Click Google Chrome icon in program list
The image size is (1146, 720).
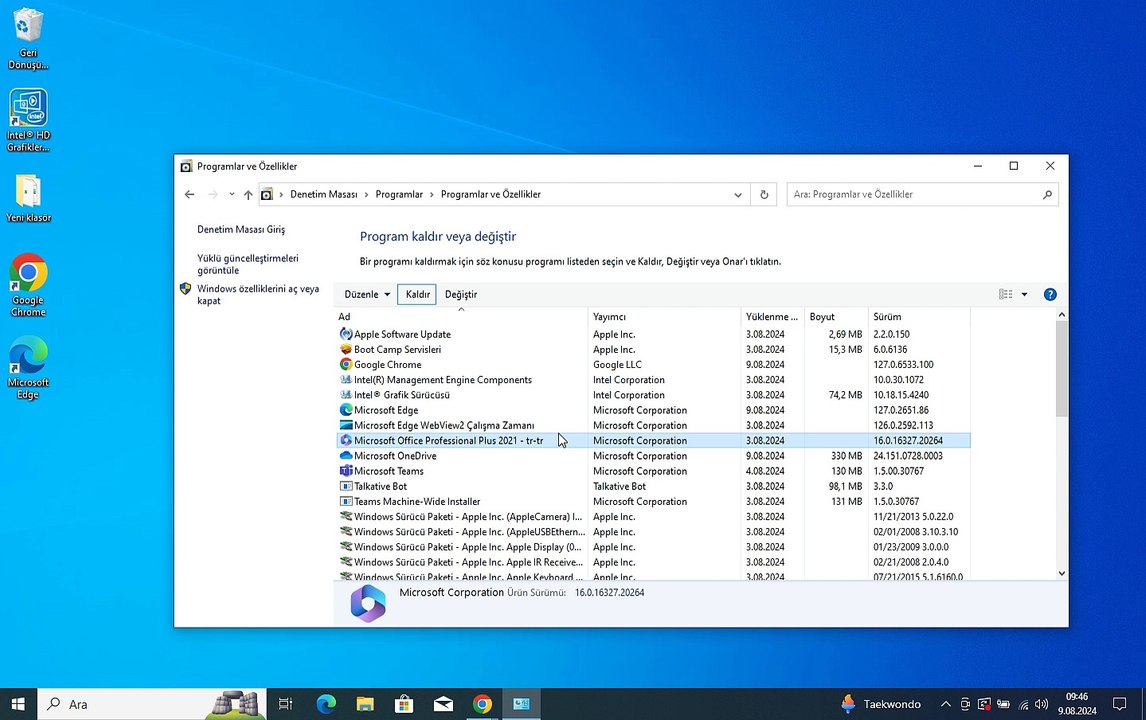tap(346, 364)
